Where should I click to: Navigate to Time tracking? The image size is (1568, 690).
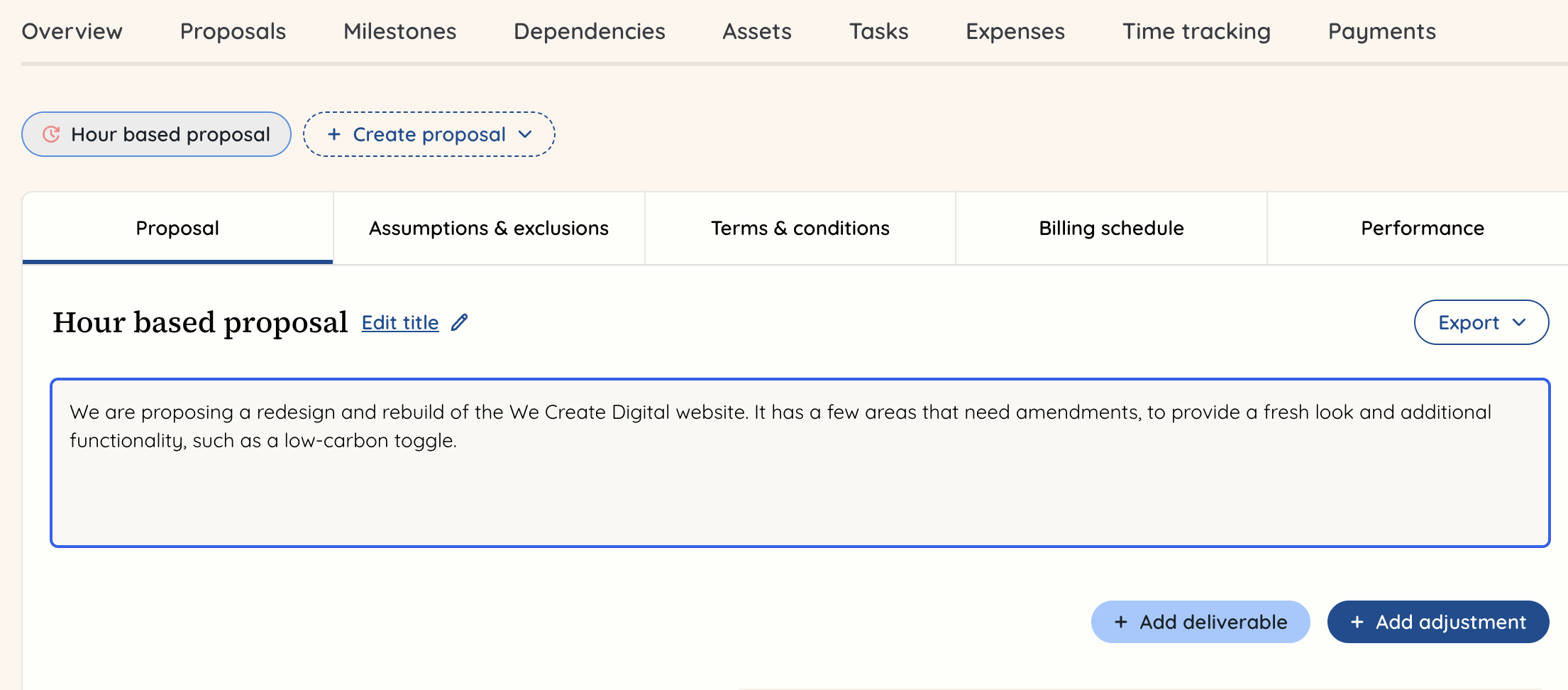click(1196, 31)
